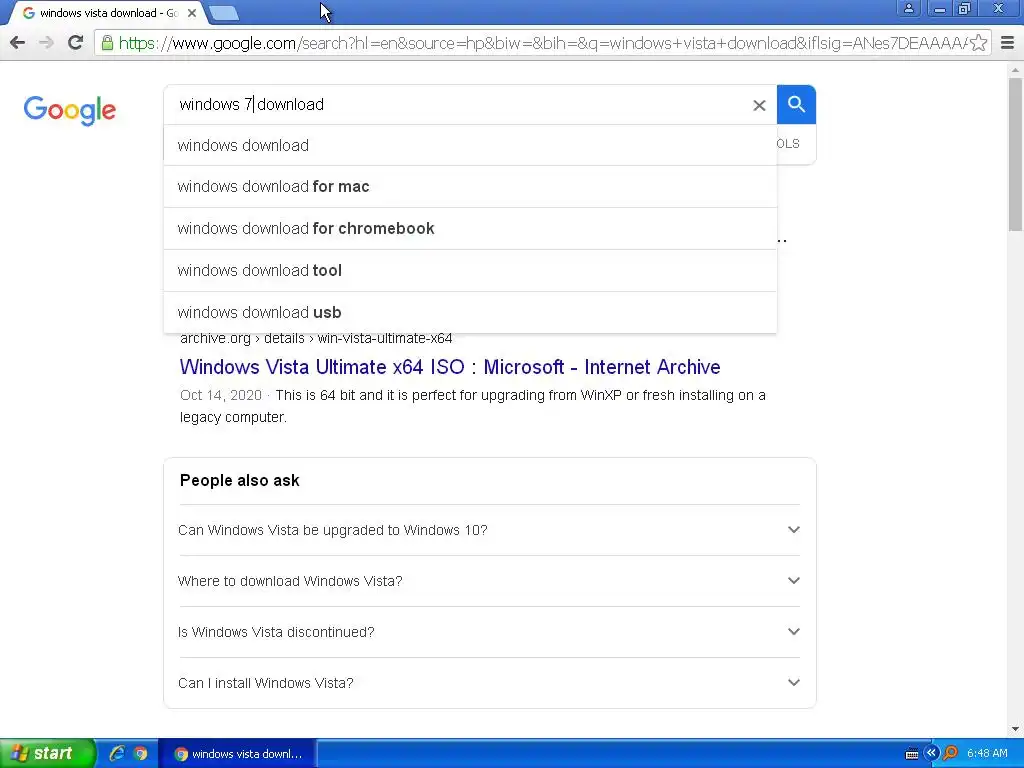Select the windows vista download tab

[108, 13]
